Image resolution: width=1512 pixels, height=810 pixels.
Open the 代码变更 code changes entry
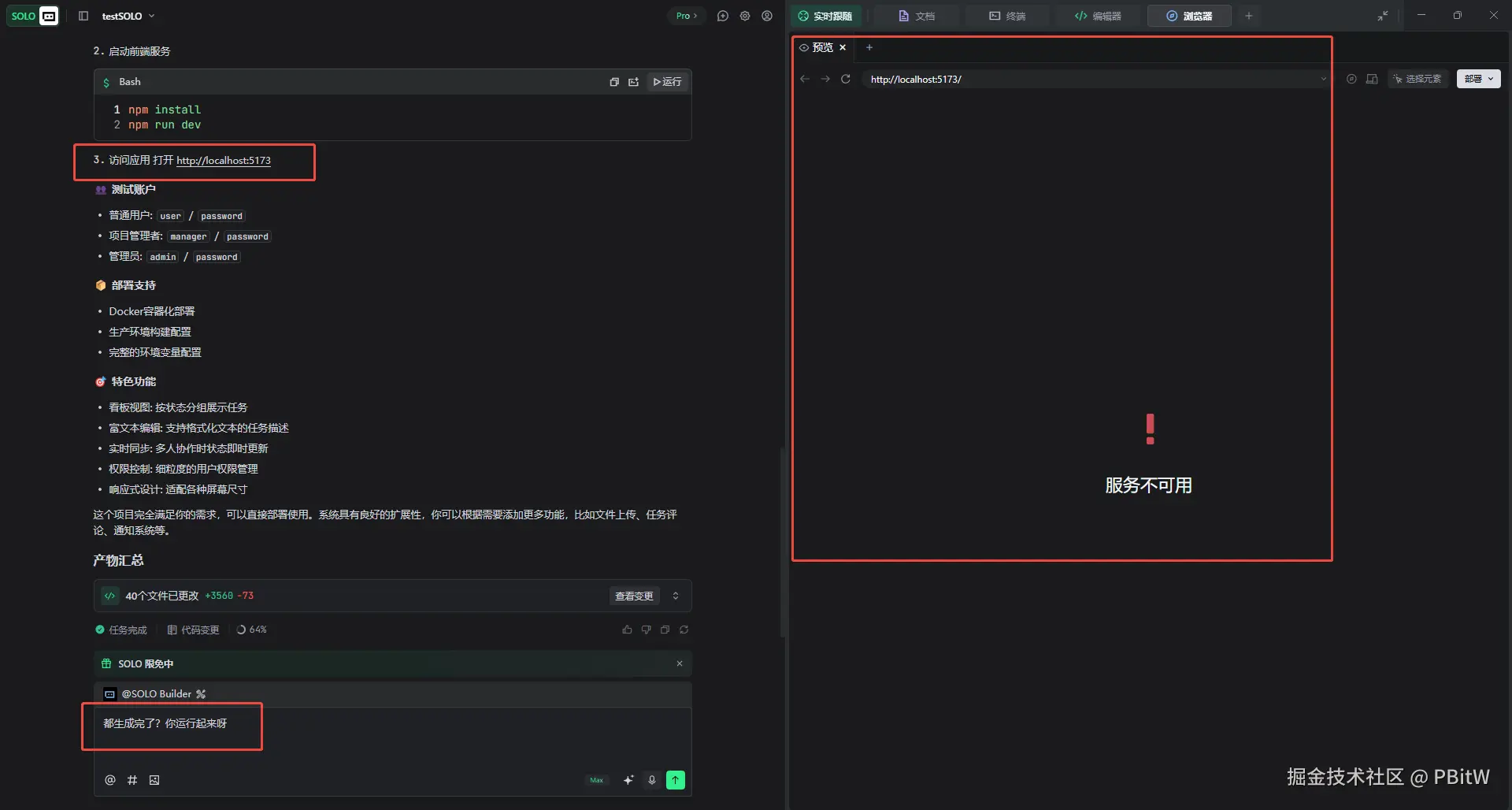(194, 630)
